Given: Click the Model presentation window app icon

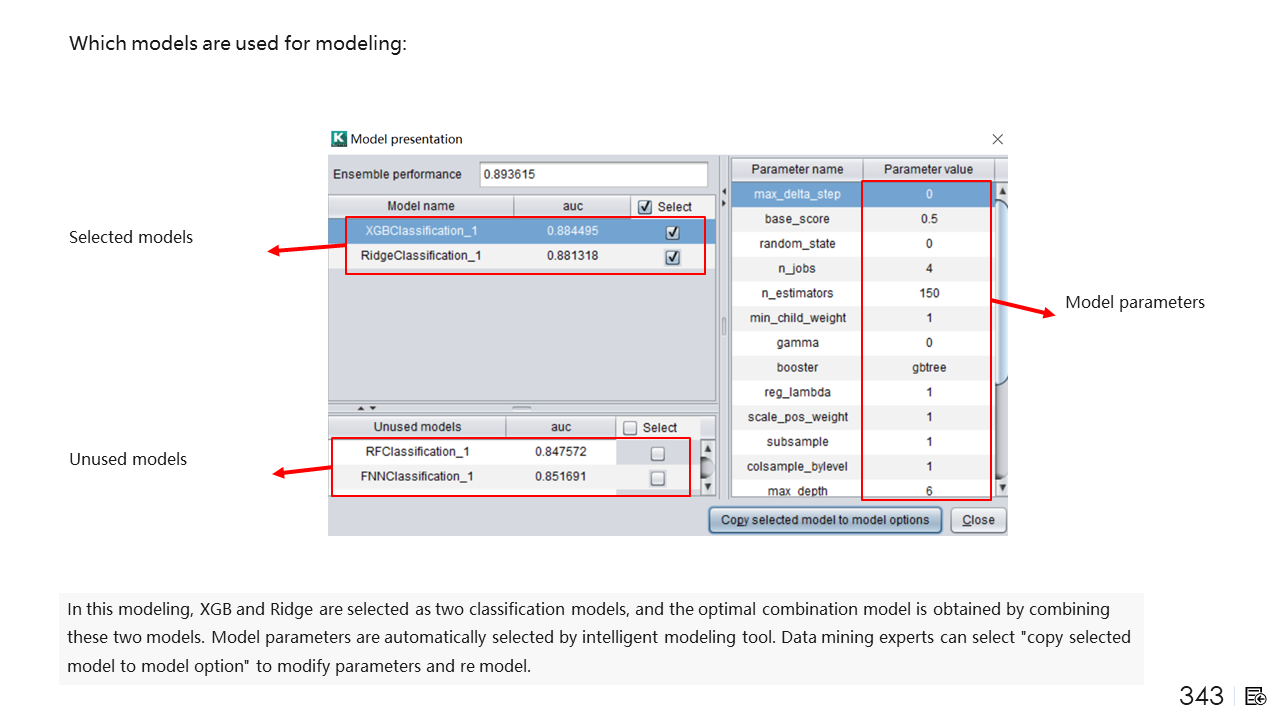Looking at the screenshot, I should [339, 139].
